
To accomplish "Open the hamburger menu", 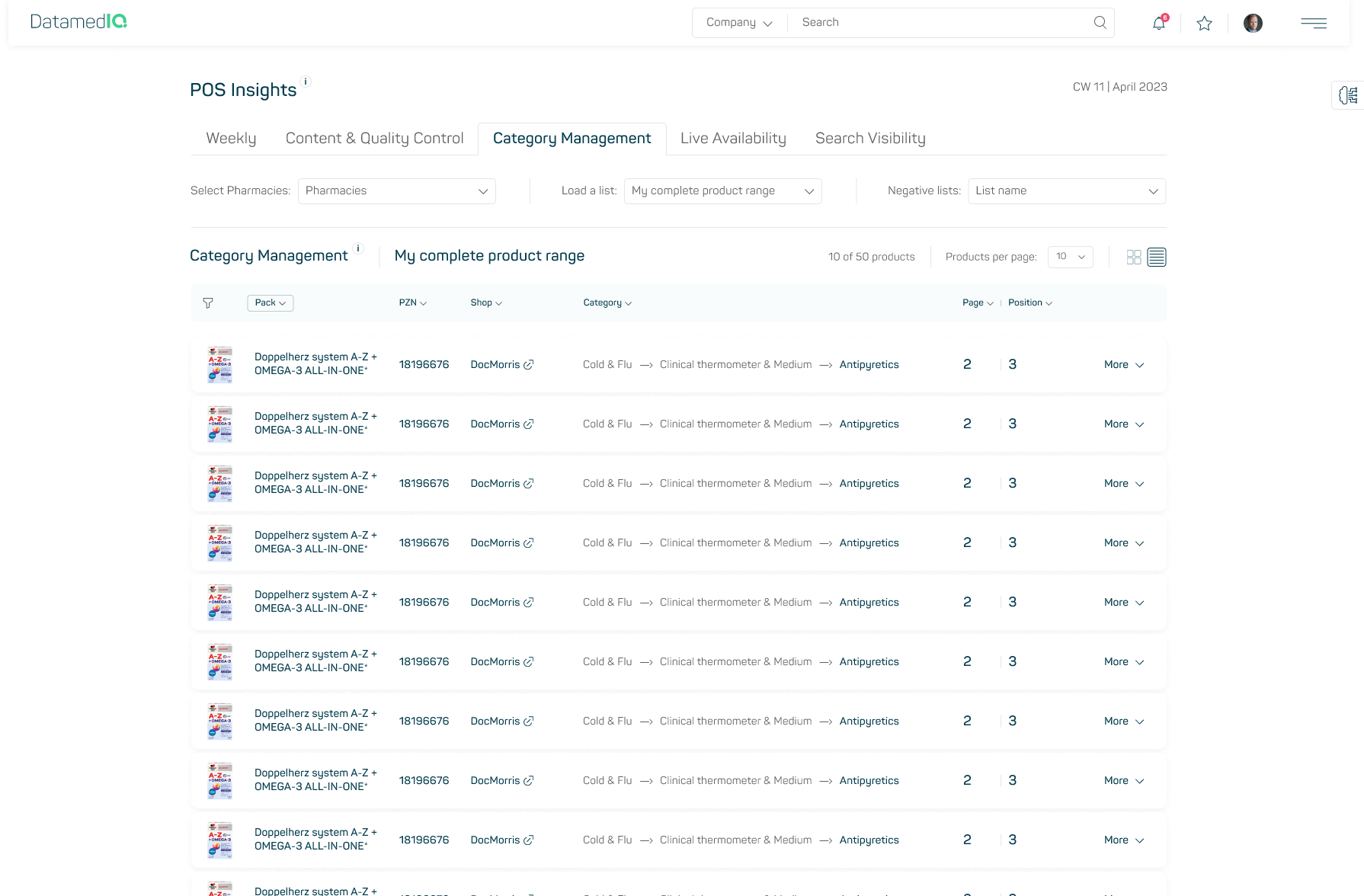I will pyautogui.click(x=1314, y=23).
